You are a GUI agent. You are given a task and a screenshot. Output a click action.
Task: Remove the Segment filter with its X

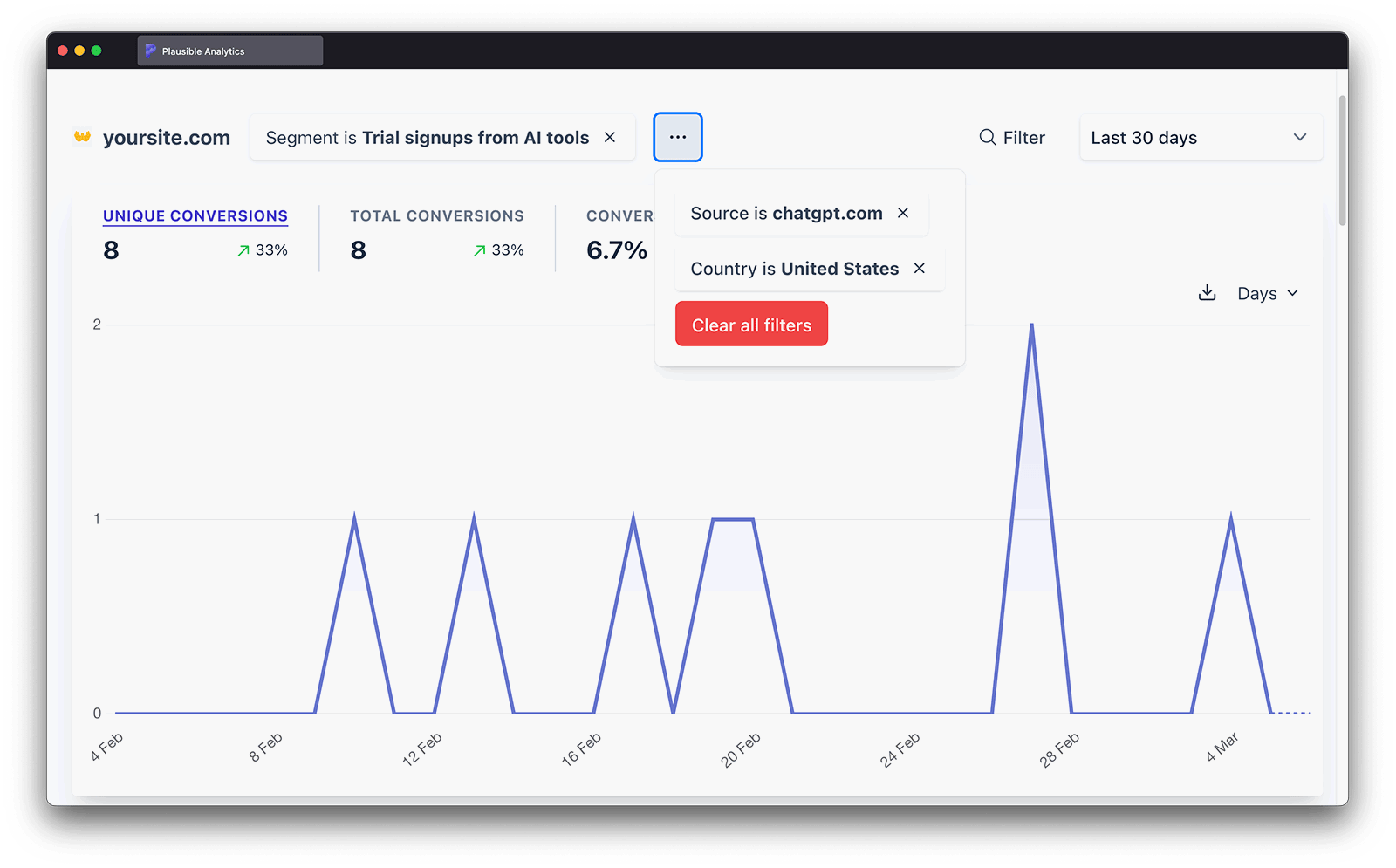point(610,138)
